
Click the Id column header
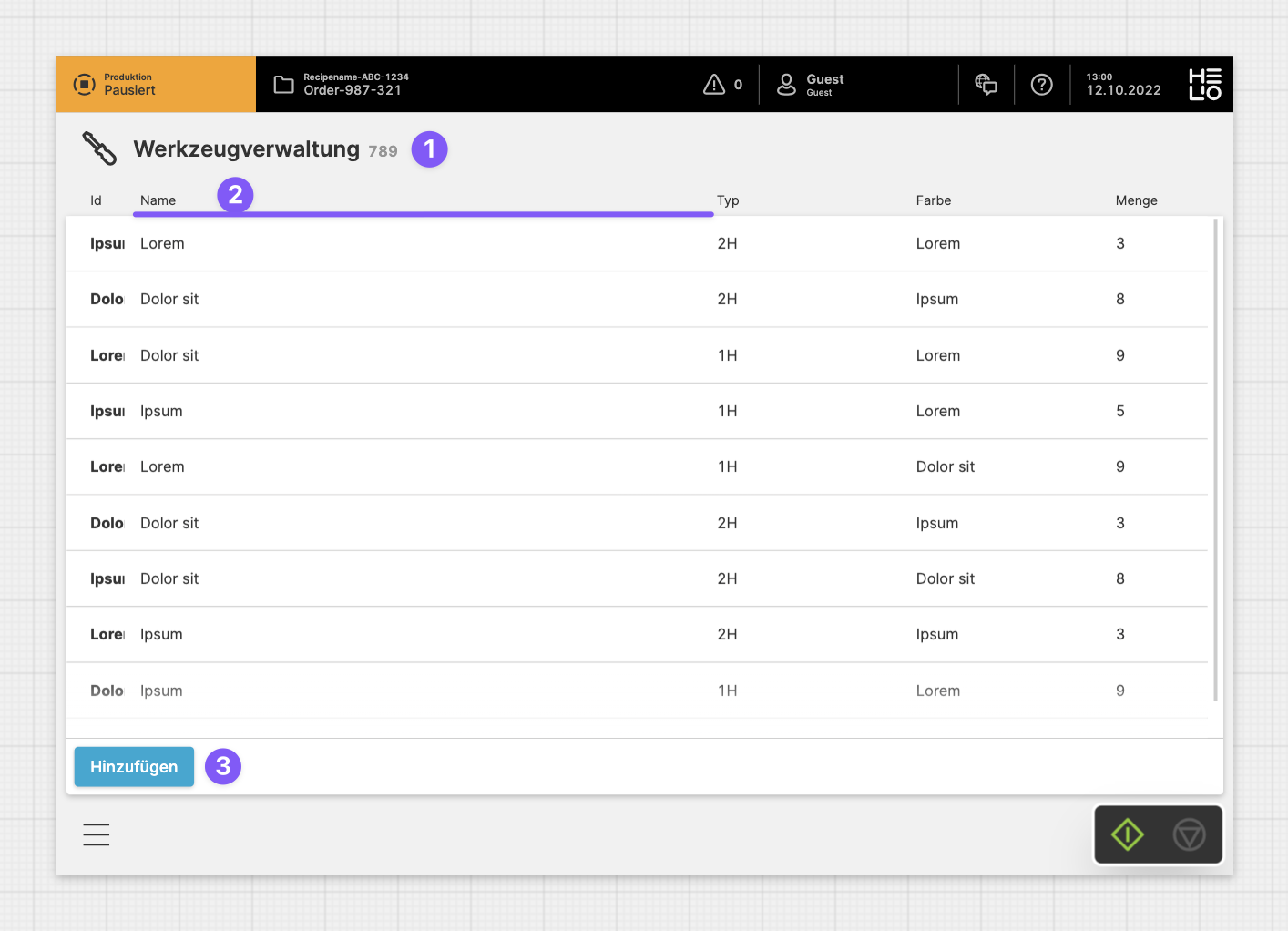(96, 200)
